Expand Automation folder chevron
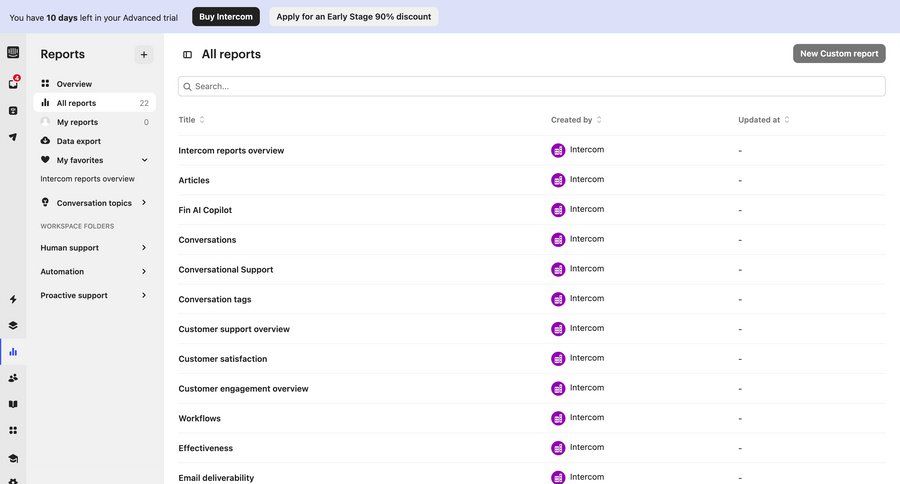This screenshot has width=900, height=484. pos(144,272)
